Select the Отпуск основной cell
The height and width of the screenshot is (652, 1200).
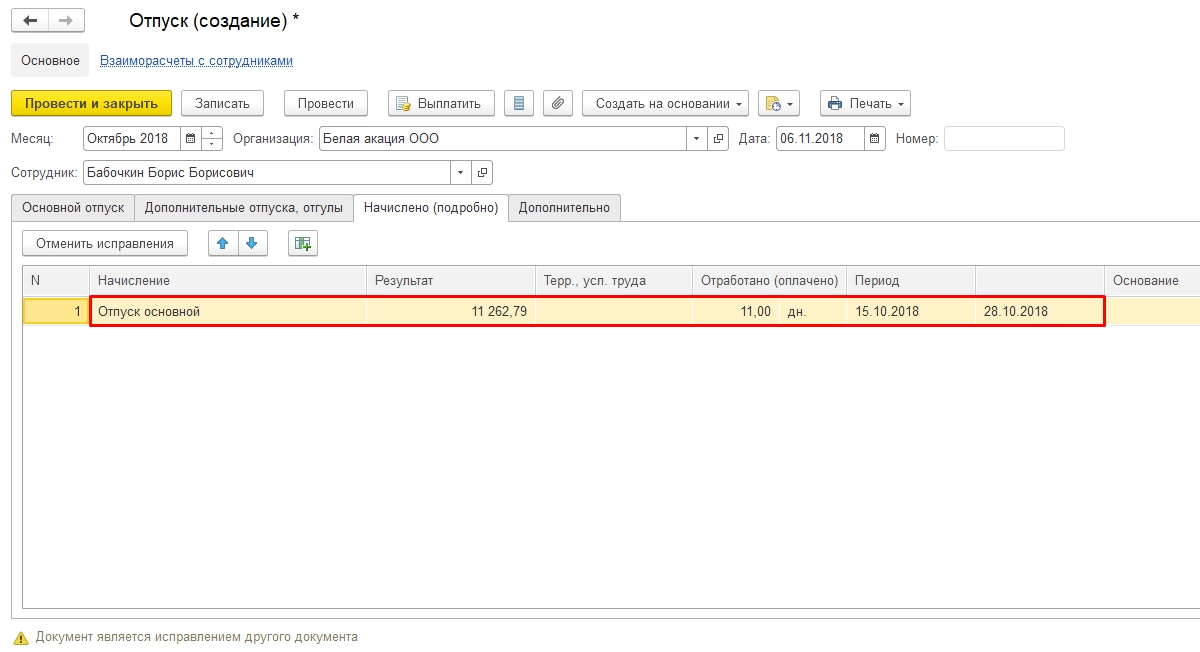[x=229, y=311]
